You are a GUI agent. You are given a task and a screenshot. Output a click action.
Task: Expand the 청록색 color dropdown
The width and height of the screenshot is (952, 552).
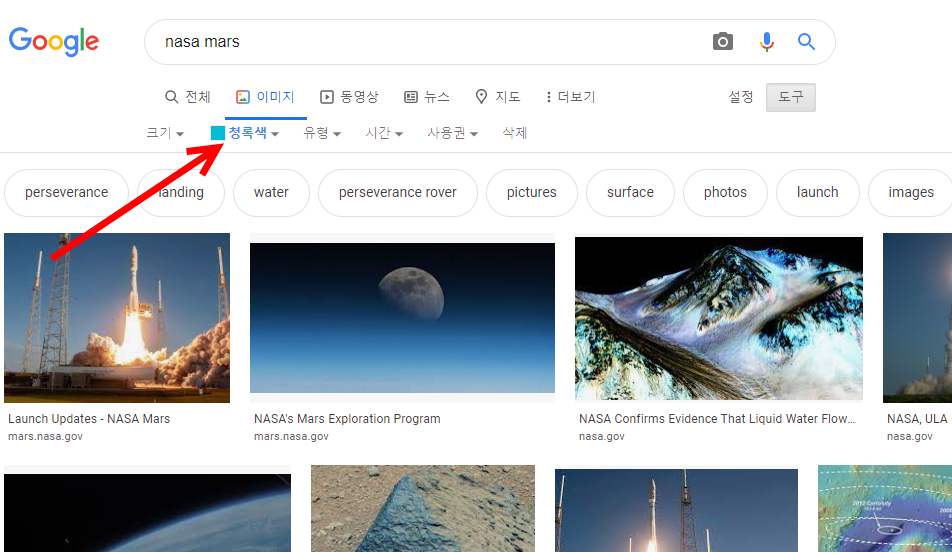click(x=253, y=132)
